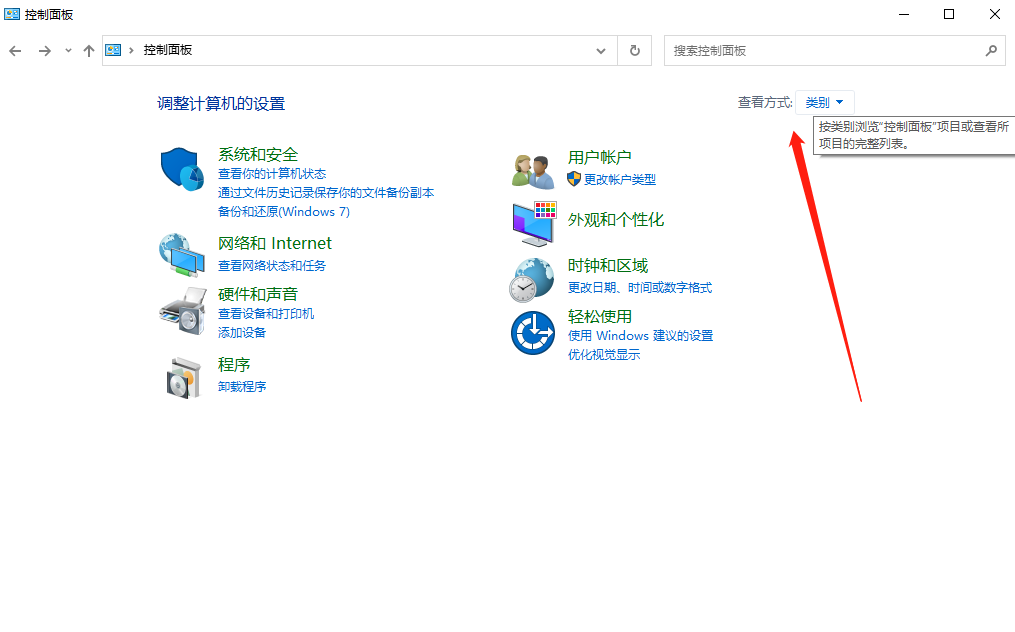Click the System and Security shield icon

pos(182,168)
